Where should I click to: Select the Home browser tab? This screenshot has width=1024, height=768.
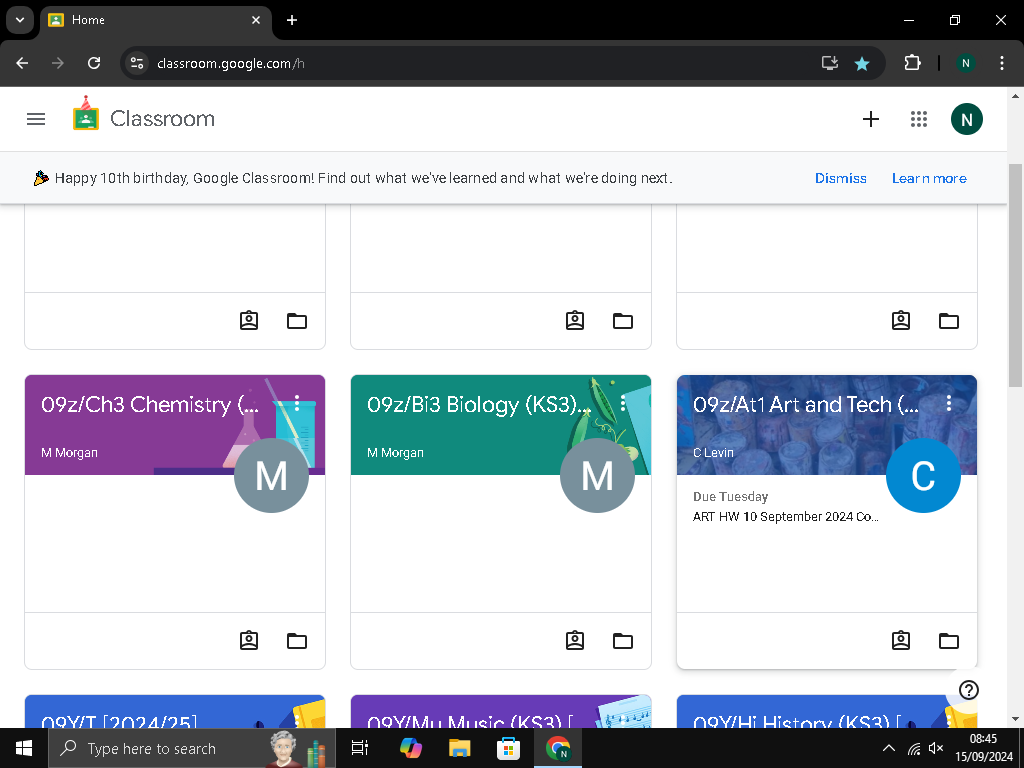pyautogui.click(x=155, y=20)
